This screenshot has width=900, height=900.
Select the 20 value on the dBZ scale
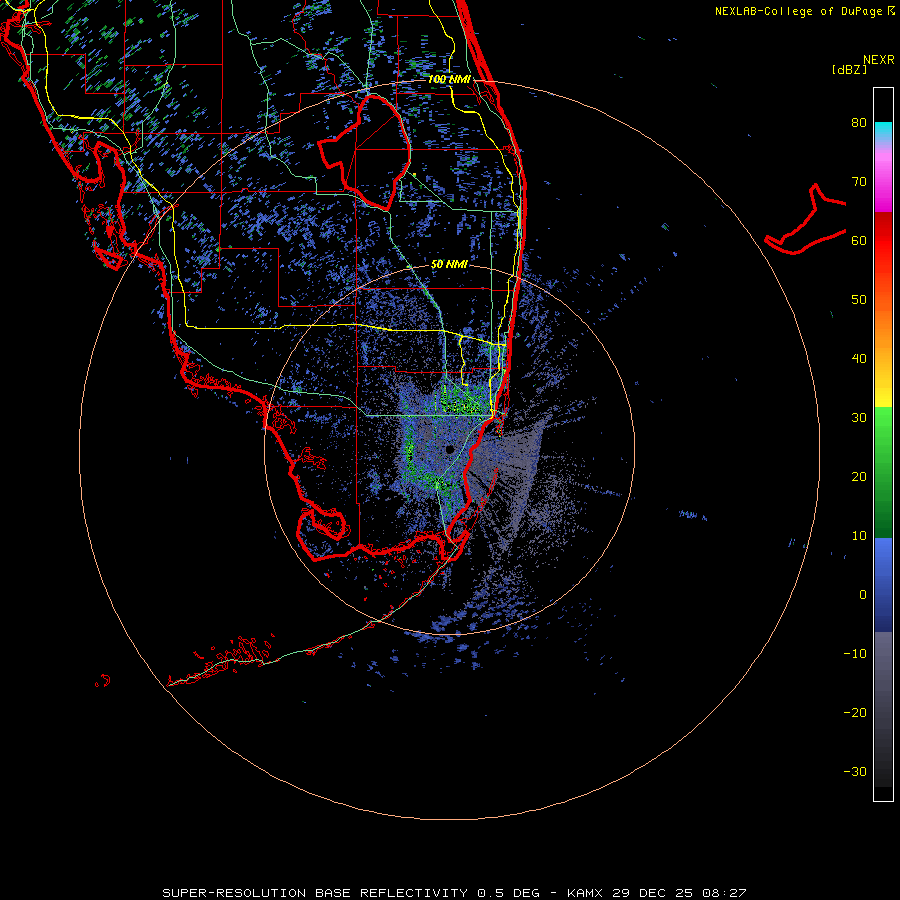859,476
